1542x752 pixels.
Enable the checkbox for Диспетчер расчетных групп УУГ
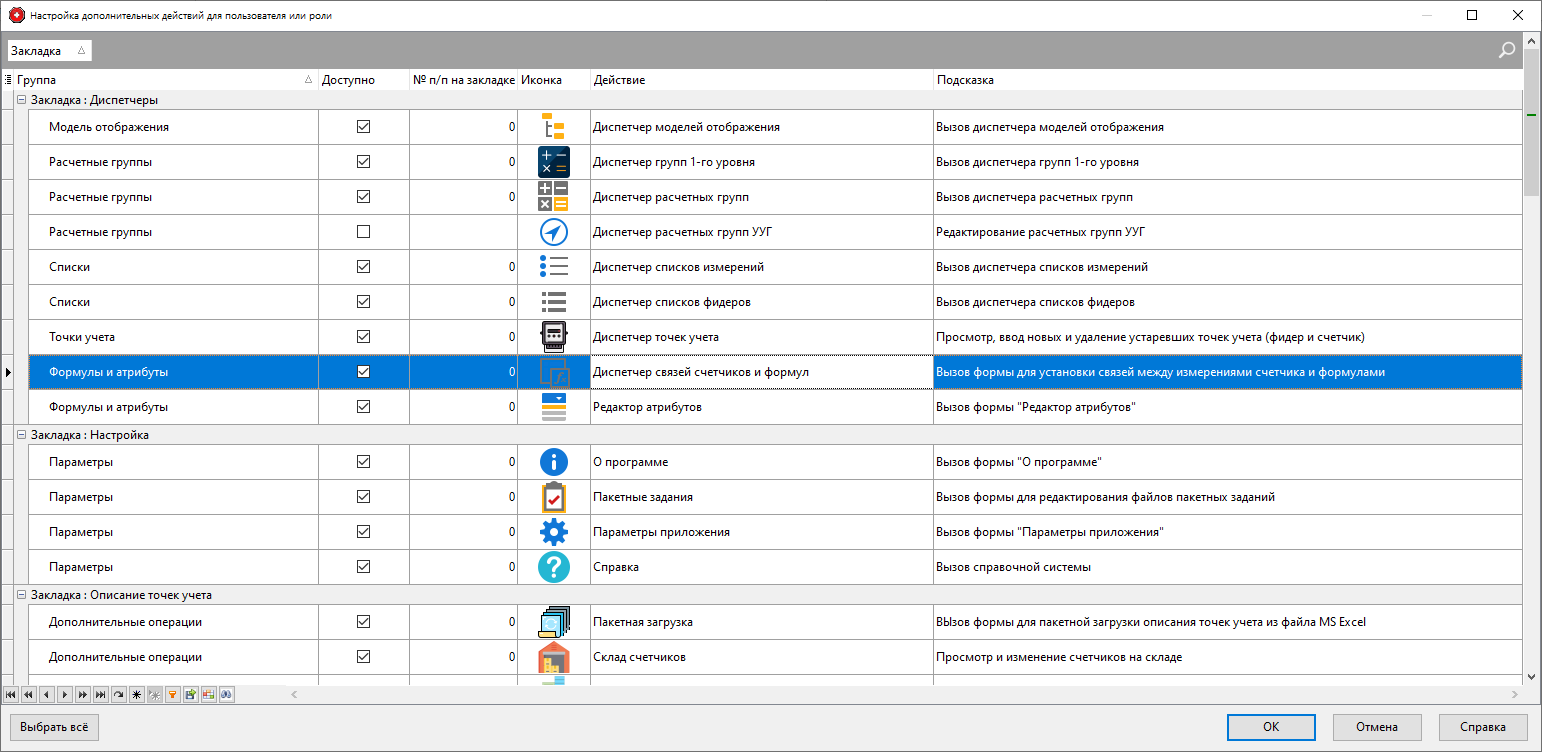363,231
